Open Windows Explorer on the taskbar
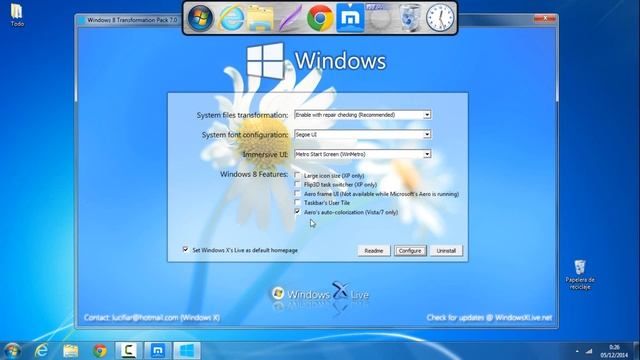The height and width of the screenshot is (360, 640). [71, 351]
